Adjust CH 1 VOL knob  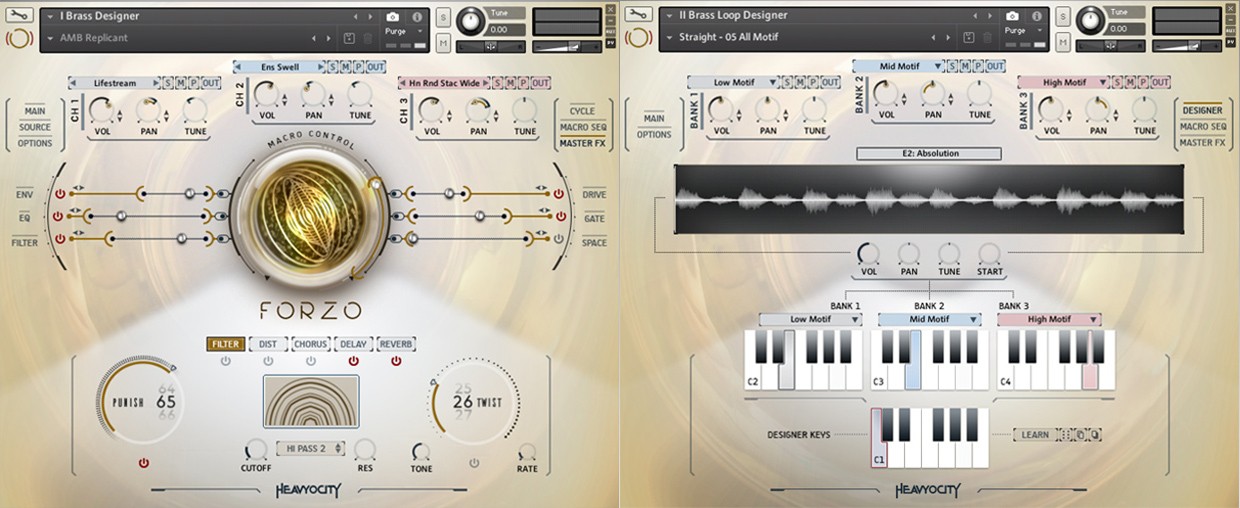coord(102,110)
